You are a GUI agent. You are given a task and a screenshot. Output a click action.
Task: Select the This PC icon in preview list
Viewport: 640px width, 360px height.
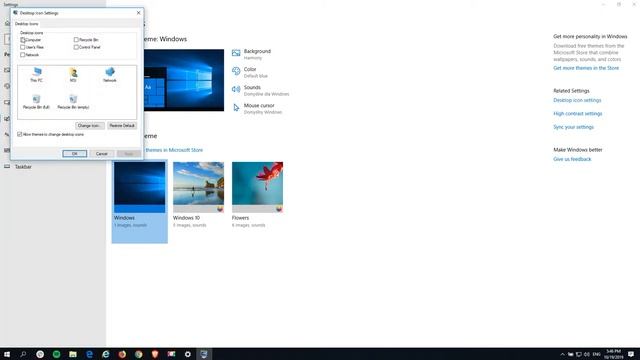point(37,75)
